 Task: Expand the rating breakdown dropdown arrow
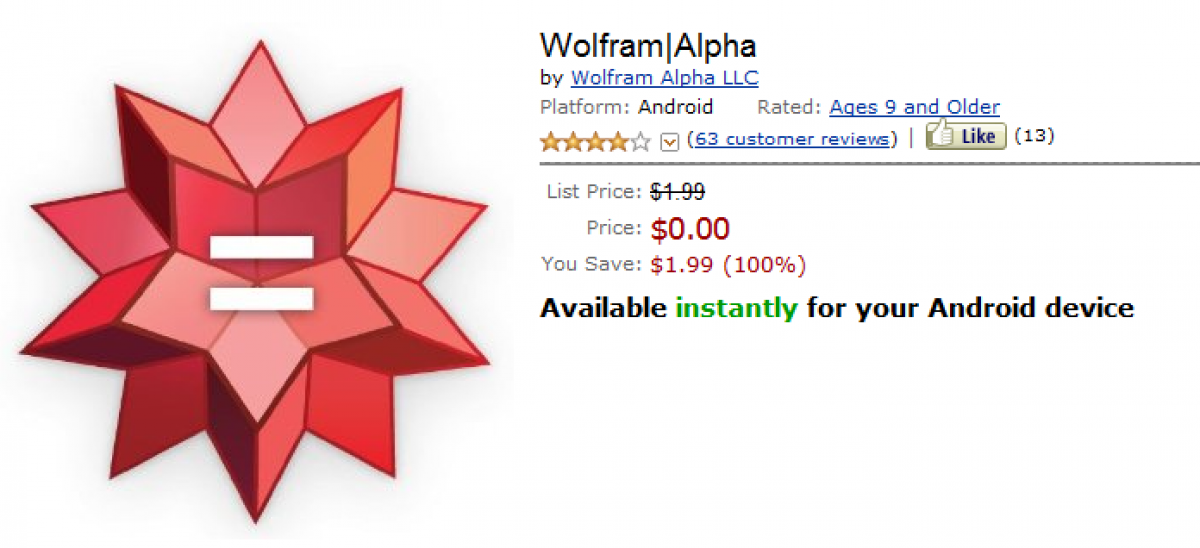[x=670, y=141]
